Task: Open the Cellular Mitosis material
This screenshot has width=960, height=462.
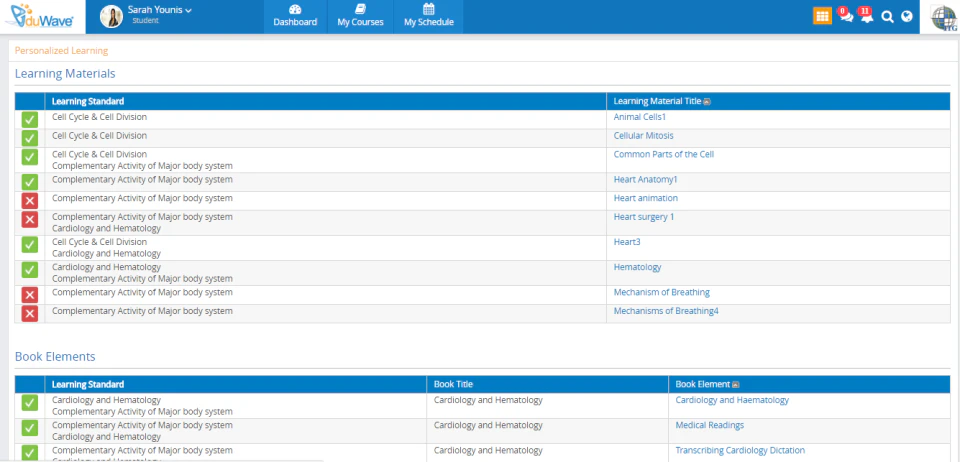Action: (x=643, y=135)
